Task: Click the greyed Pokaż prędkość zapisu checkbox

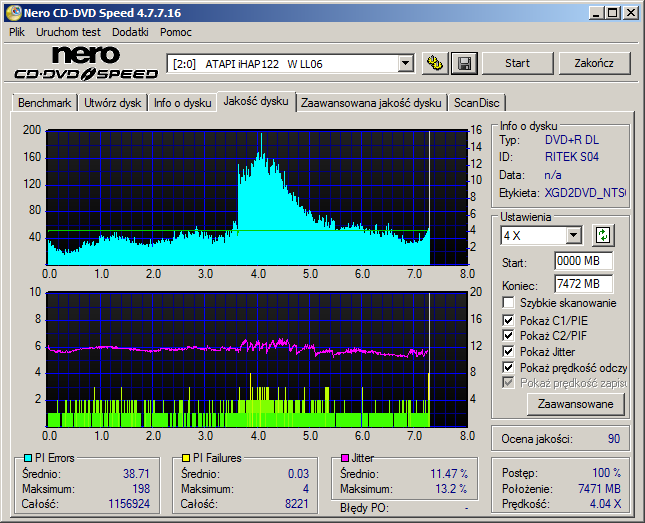Action: (x=508, y=383)
